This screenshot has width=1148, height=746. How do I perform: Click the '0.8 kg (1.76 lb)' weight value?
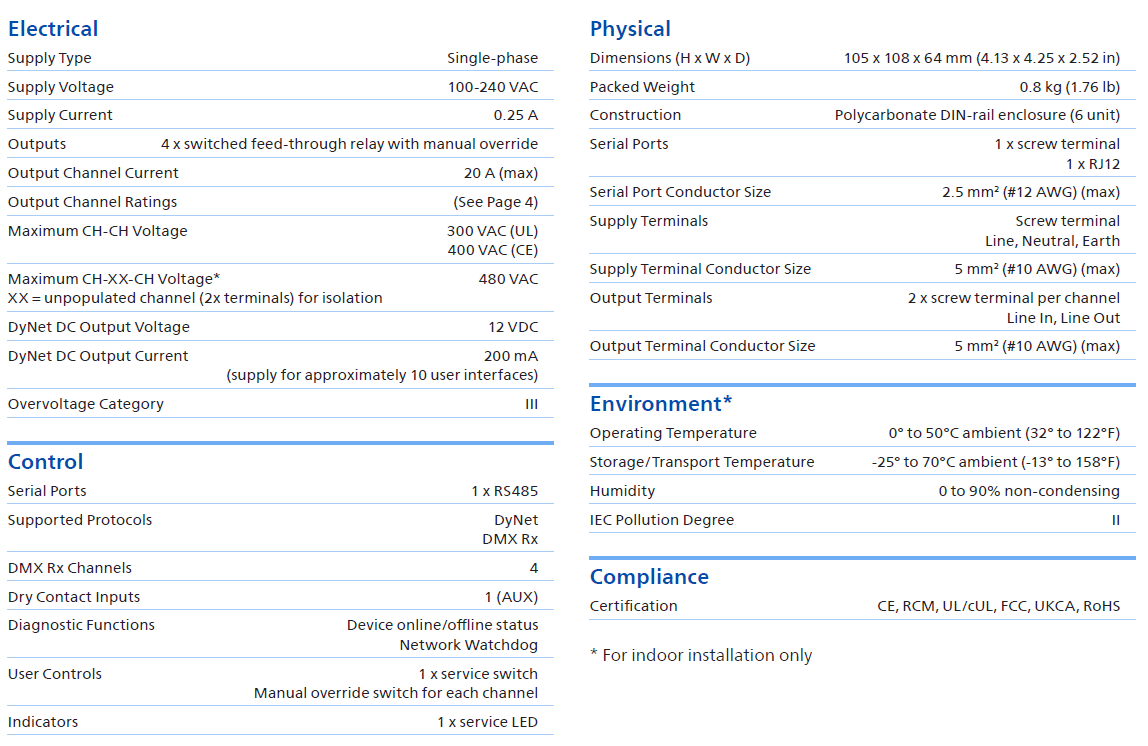click(x=1070, y=87)
